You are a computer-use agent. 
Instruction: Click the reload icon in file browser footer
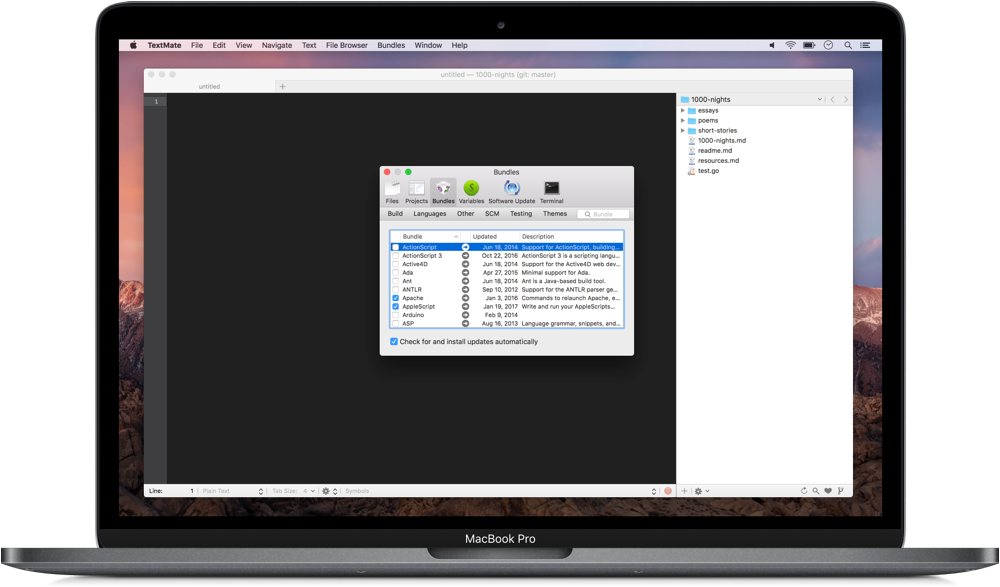[804, 491]
